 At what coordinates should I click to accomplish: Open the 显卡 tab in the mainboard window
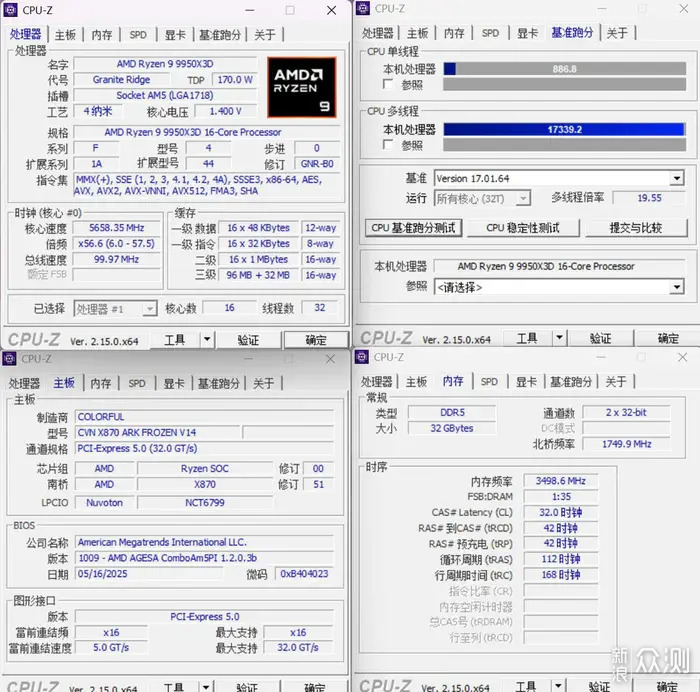pyautogui.click(x=174, y=383)
